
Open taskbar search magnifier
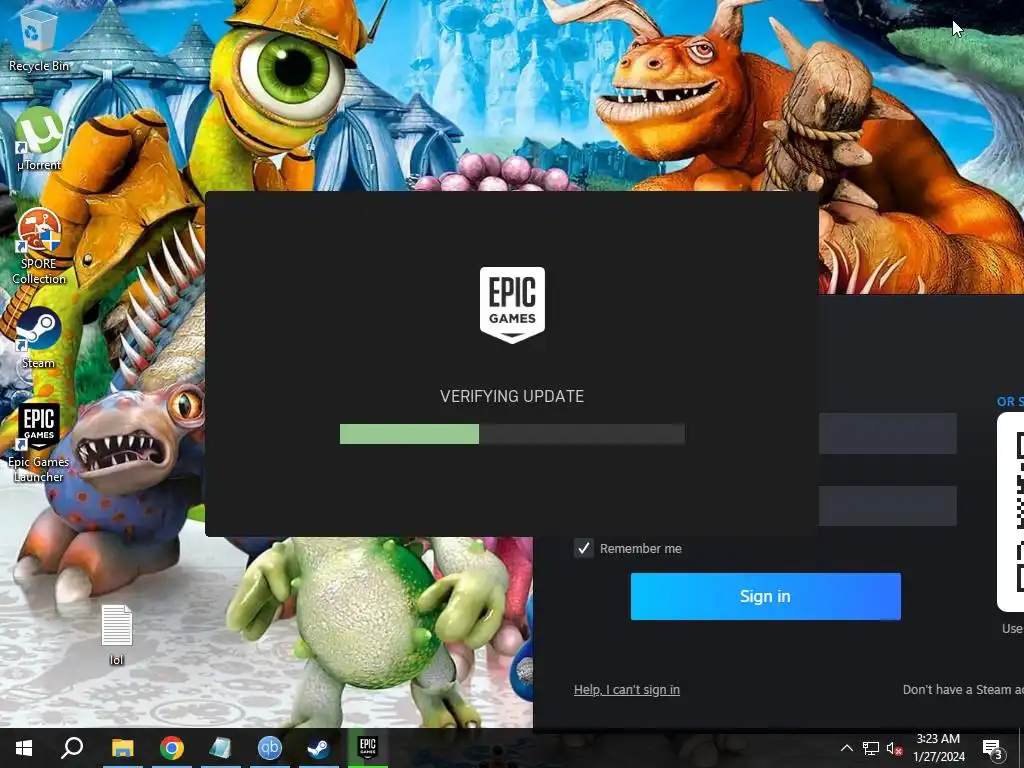[72, 748]
